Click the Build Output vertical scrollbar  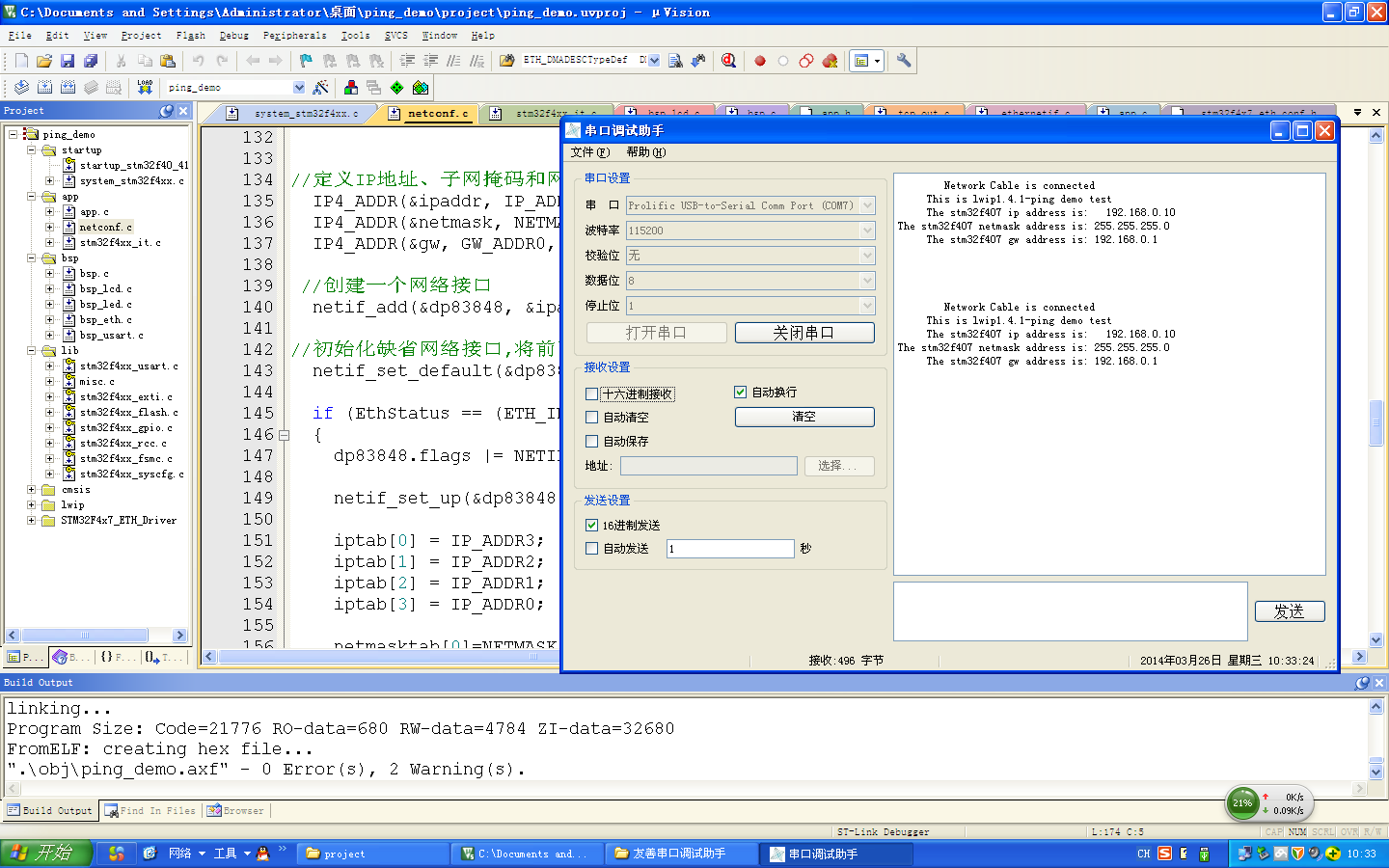coord(1376,739)
